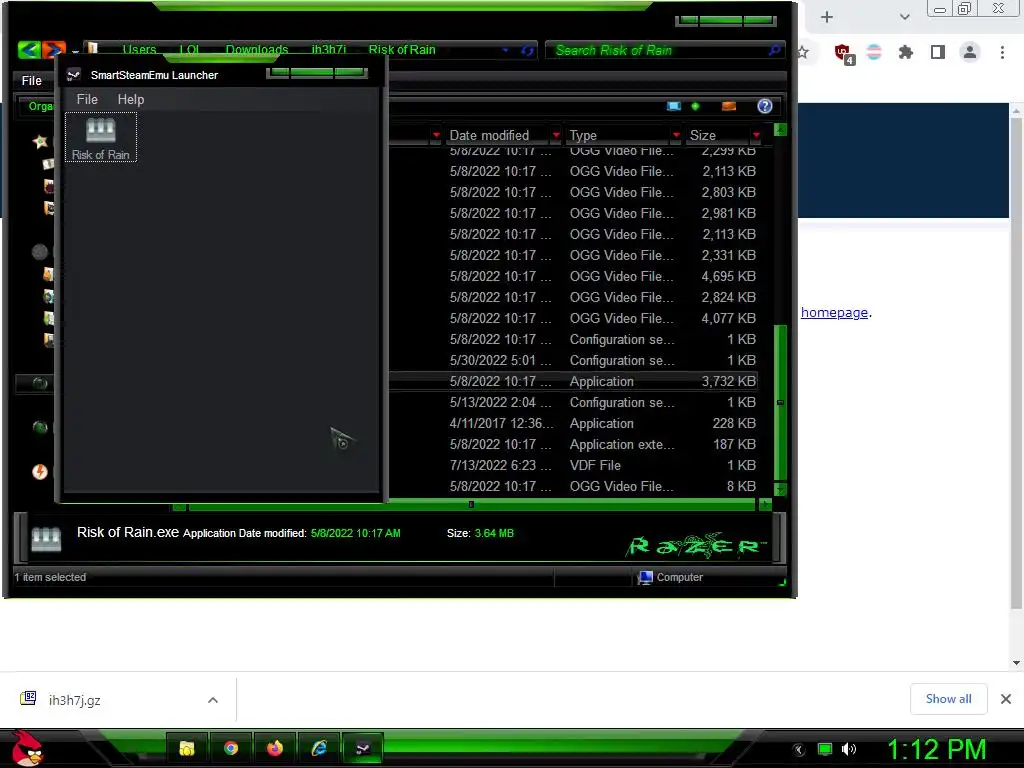Click Organize button in Explorer toolbar
The width and height of the screenshot is (1024, 768).
(x=40, y=106)
